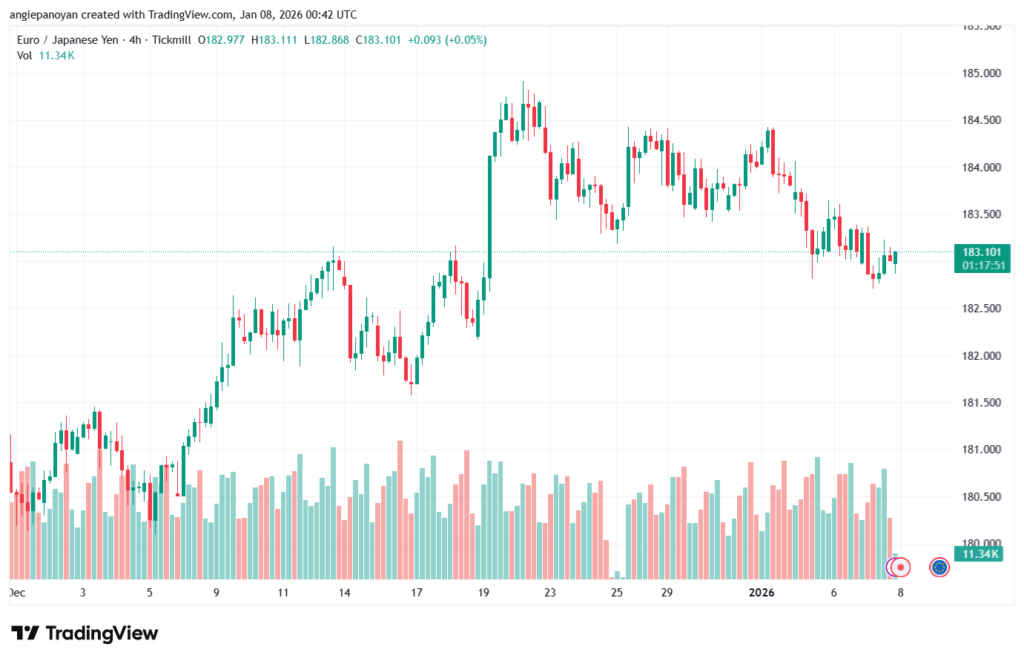The height and width of the screenshot is (661, 1024).
Task: Click the 184.500 price scale label
Action: (979, 121)
